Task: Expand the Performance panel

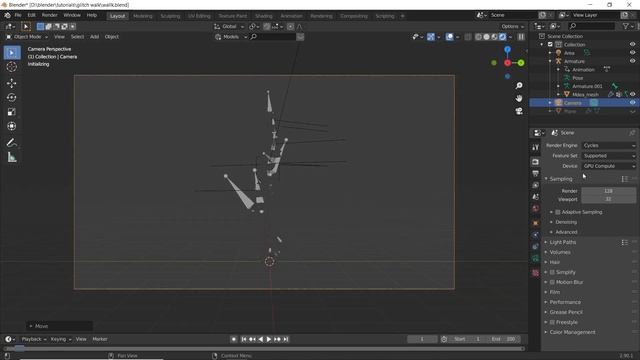Action: click(564, 302)
